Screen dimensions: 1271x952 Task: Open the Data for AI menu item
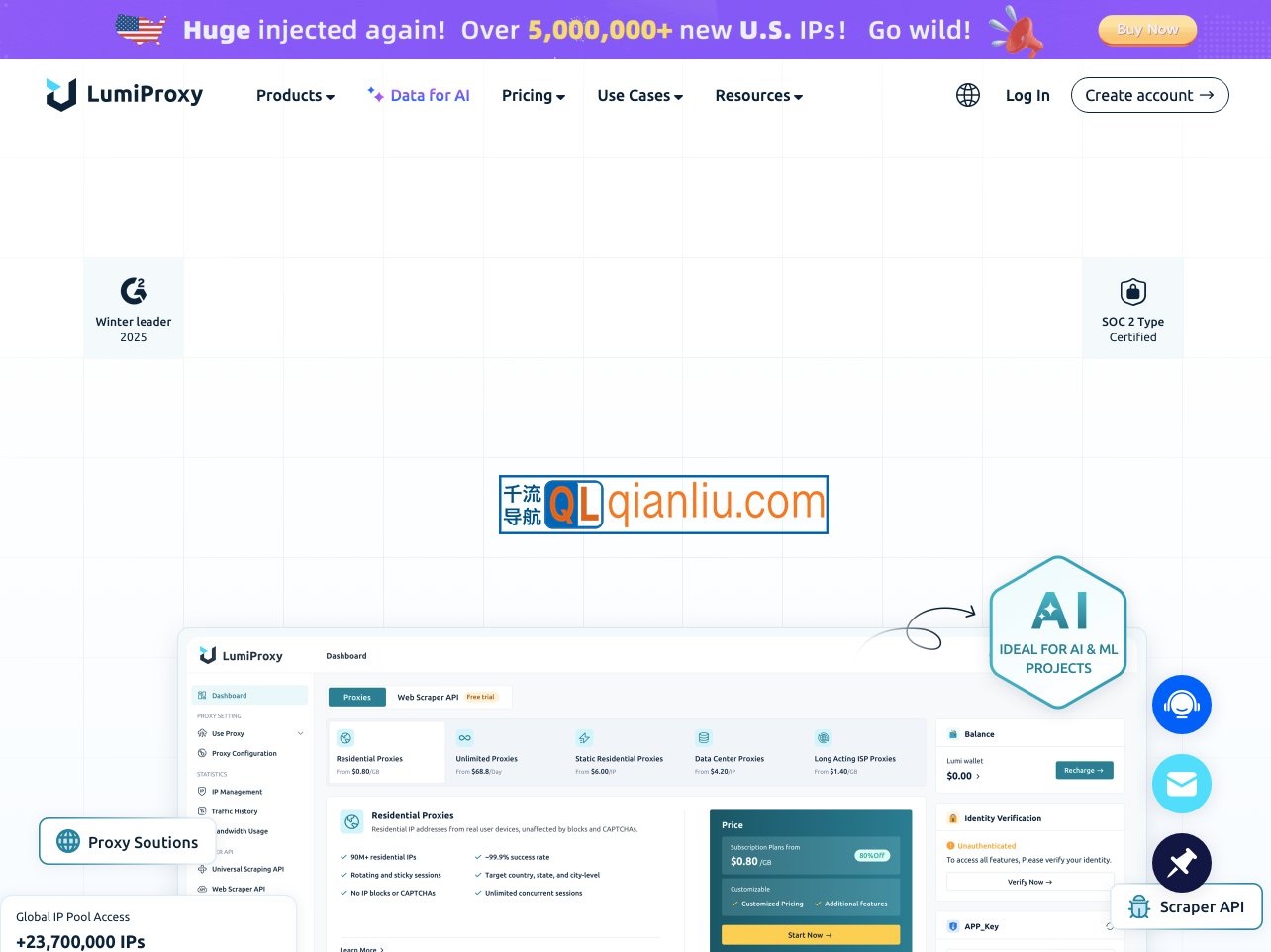click(419, 96)
